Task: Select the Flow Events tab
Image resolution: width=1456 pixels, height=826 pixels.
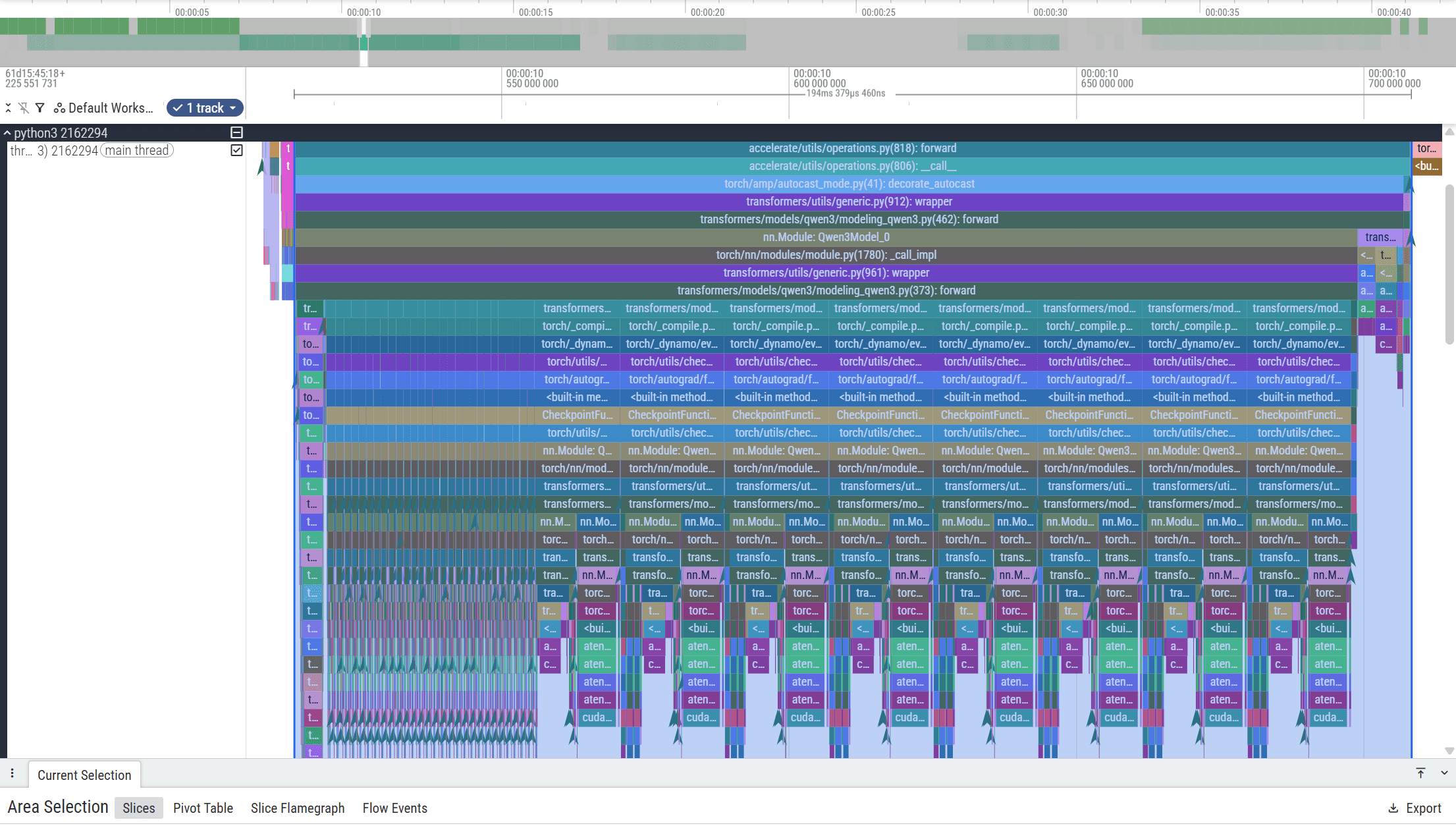Action: tap(394, 808)
